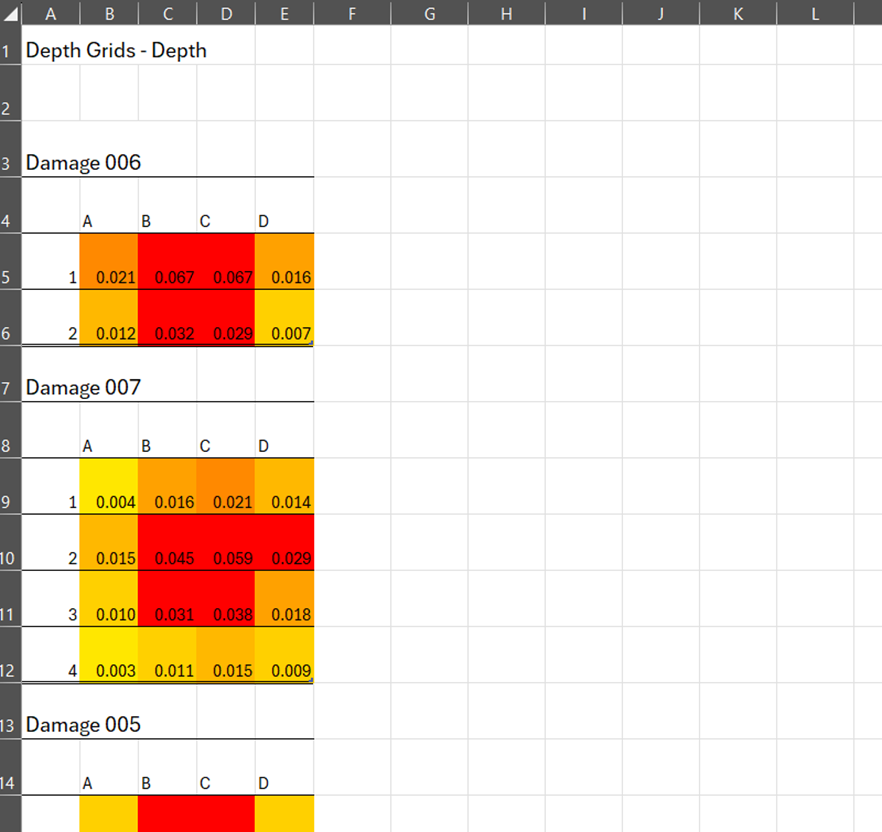Select column I header
Viewport: 882px width, 832px height.
tap(584, 12)
